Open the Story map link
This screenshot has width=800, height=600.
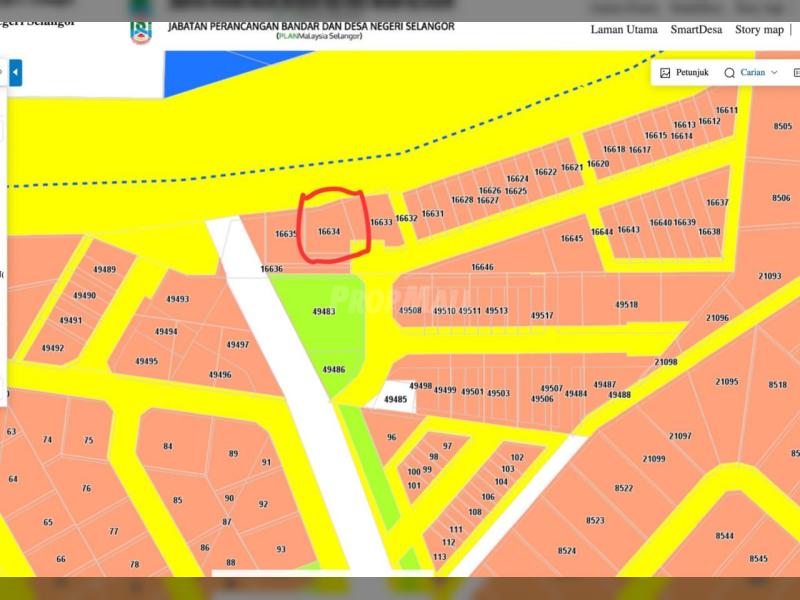(759, 30)
